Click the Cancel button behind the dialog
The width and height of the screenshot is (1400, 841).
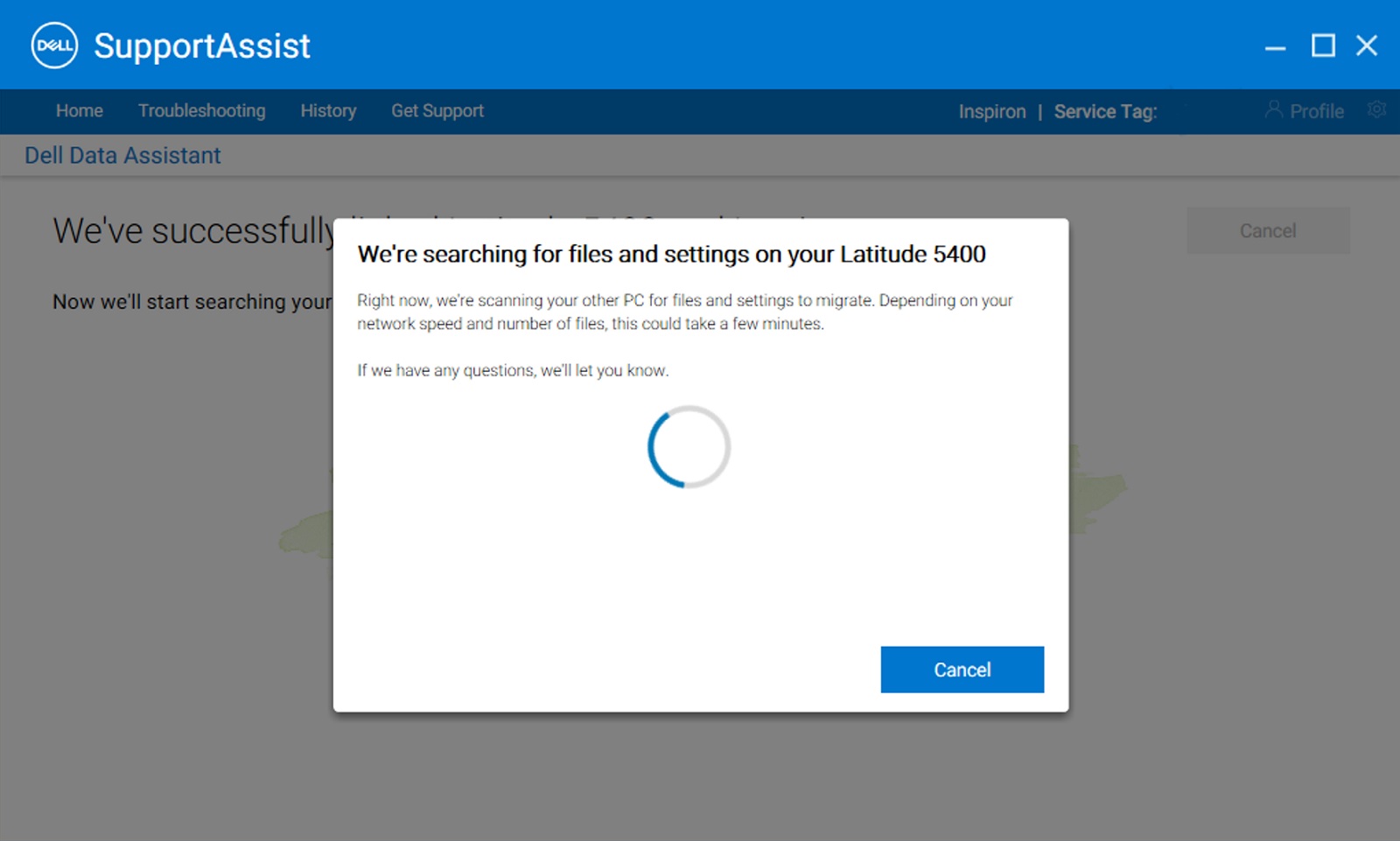(1268, 230)
